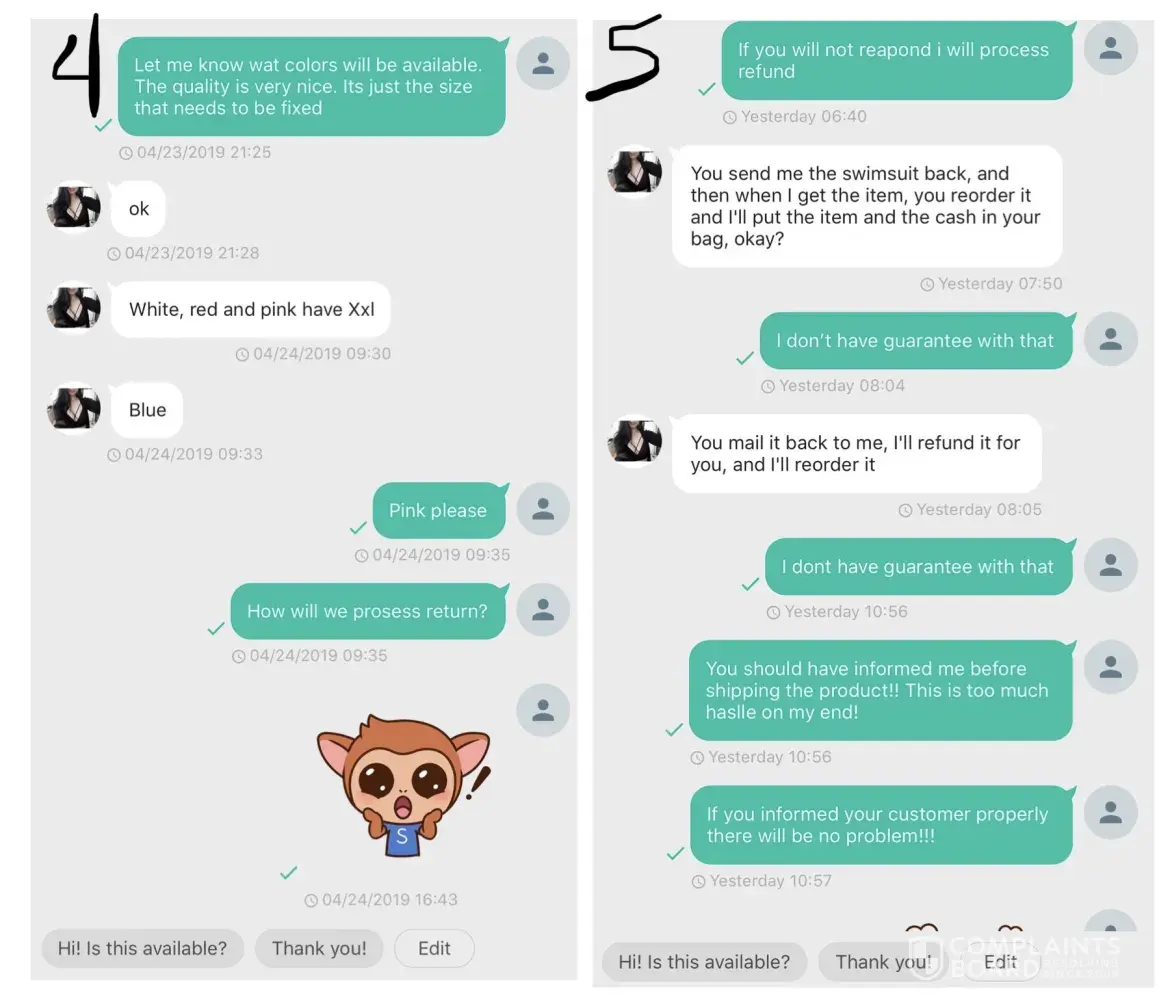Tap the seller avatar beside the "ok" message
This screenshot has width=1170, height=1000.
pyautogui.click(x=73, y=207)
